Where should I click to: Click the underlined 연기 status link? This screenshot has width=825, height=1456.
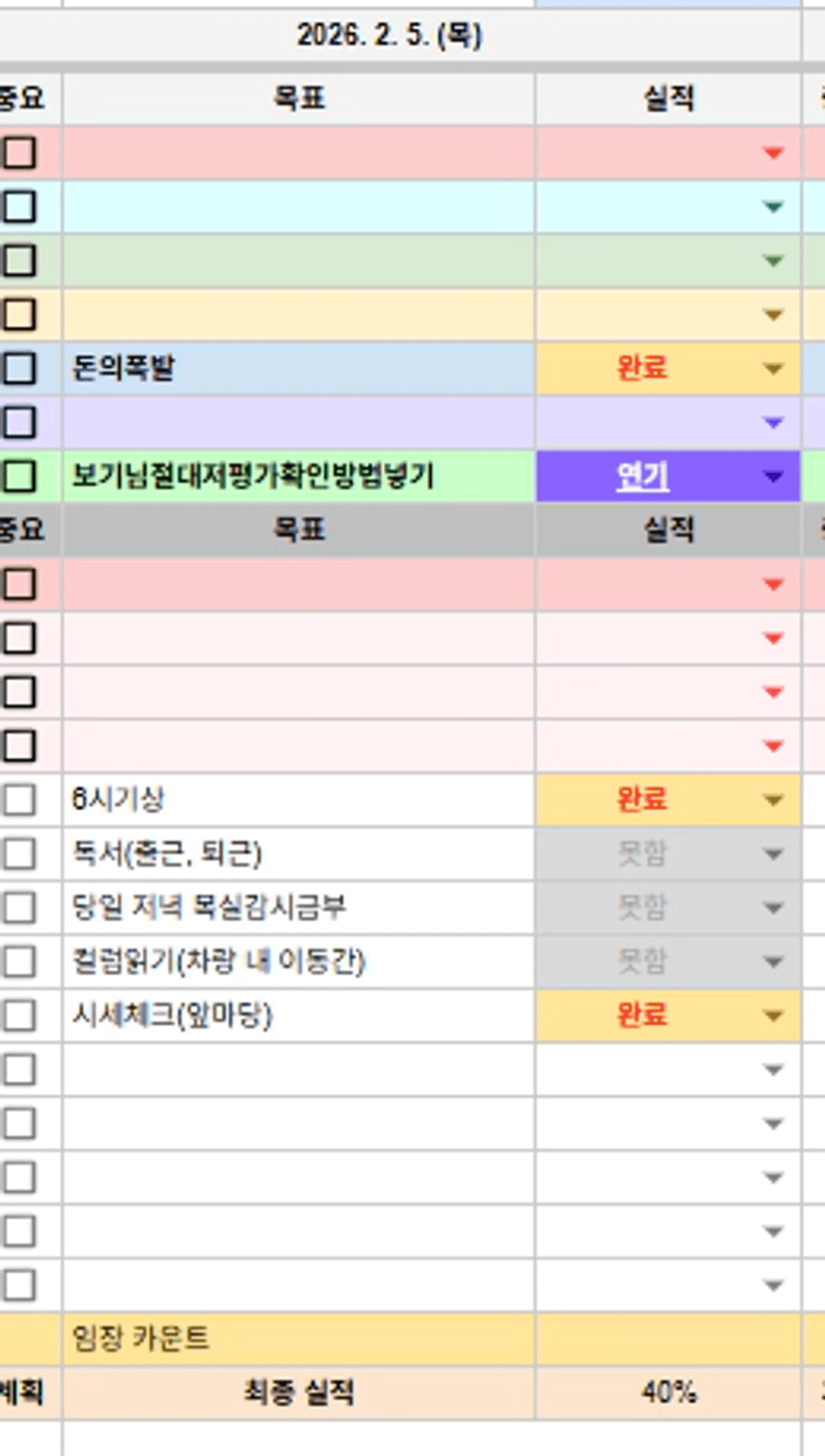[x=642, y=478]
